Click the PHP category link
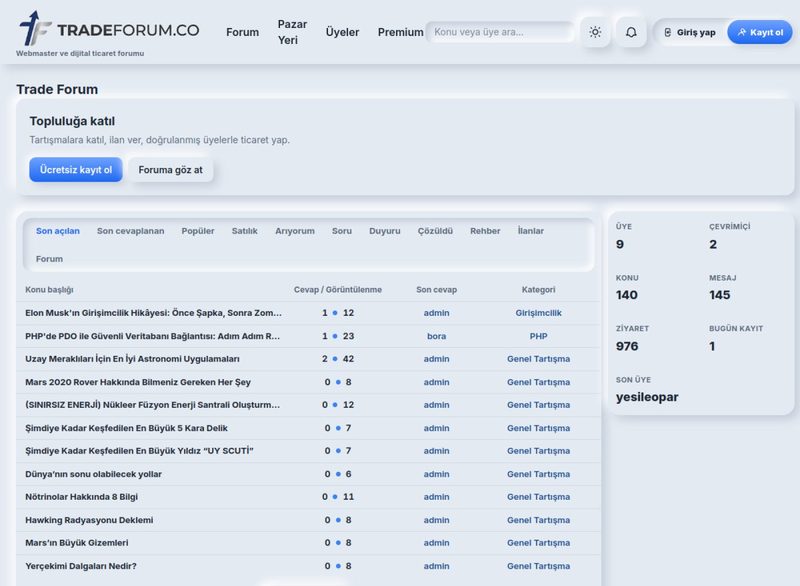The image size is (800, 586). [538, 336]
